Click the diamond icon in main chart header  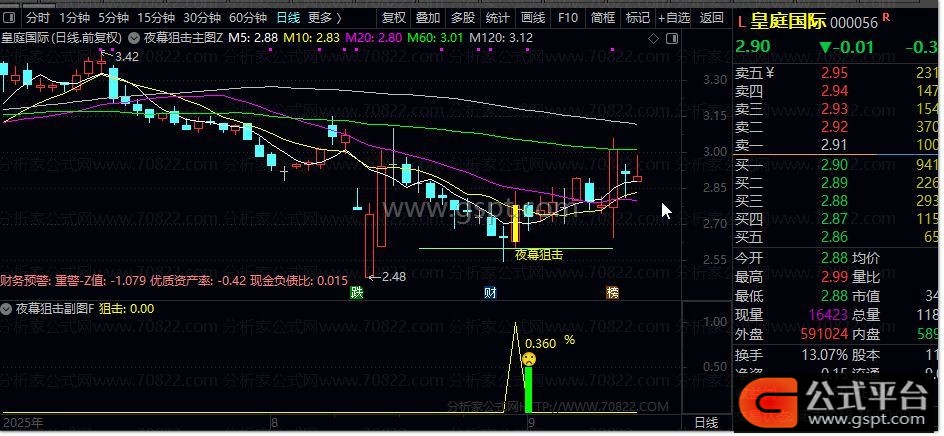653,39
